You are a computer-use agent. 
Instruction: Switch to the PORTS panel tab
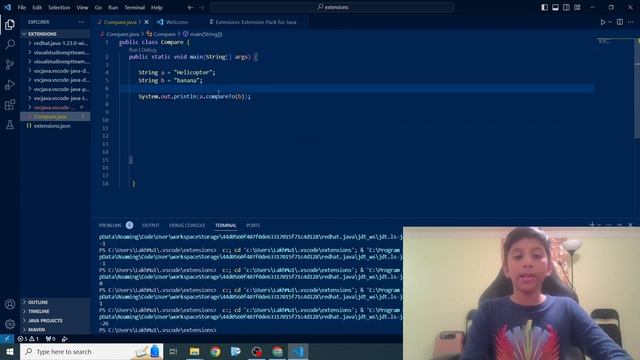click(x=253, y=225)
